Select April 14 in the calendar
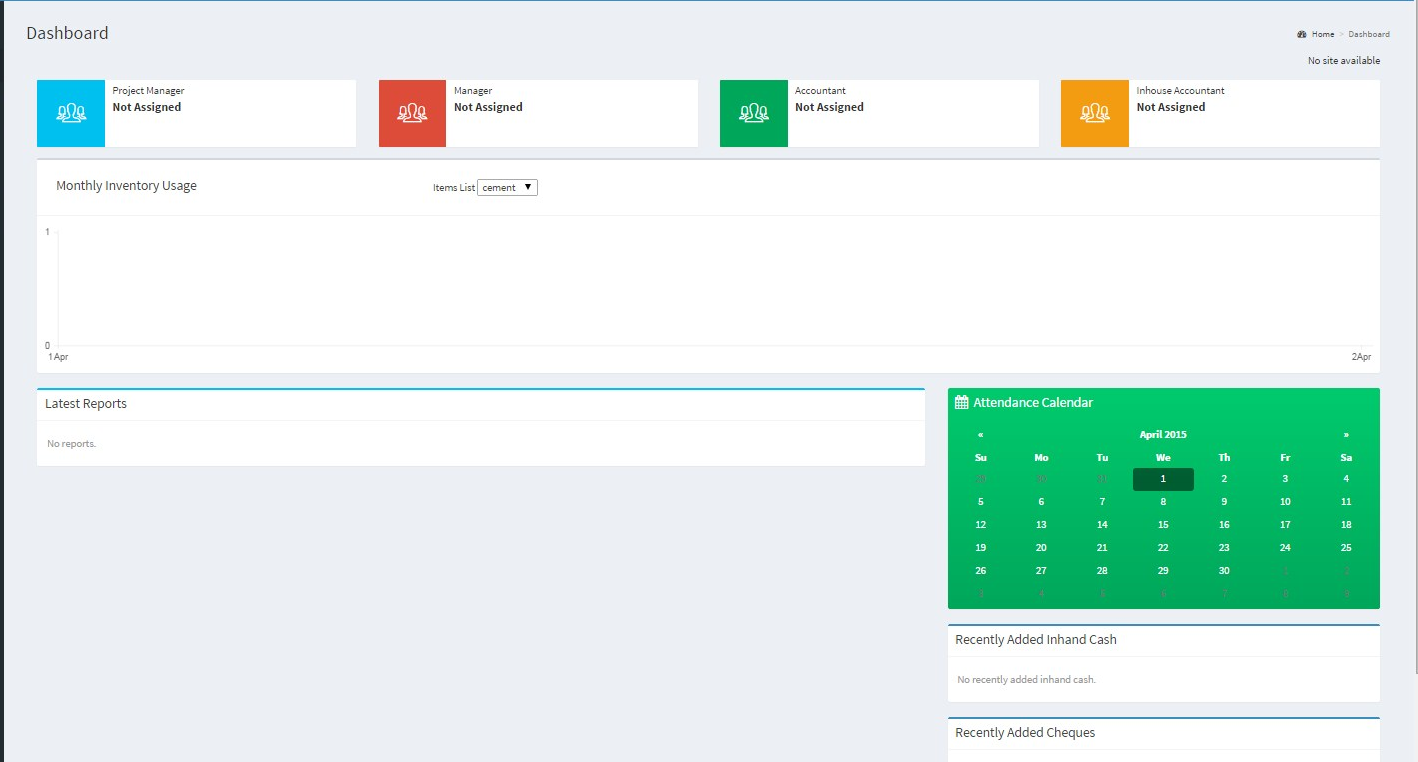Image resolution: width=1418 pixels, height=762 pixels. (1102, 525)
